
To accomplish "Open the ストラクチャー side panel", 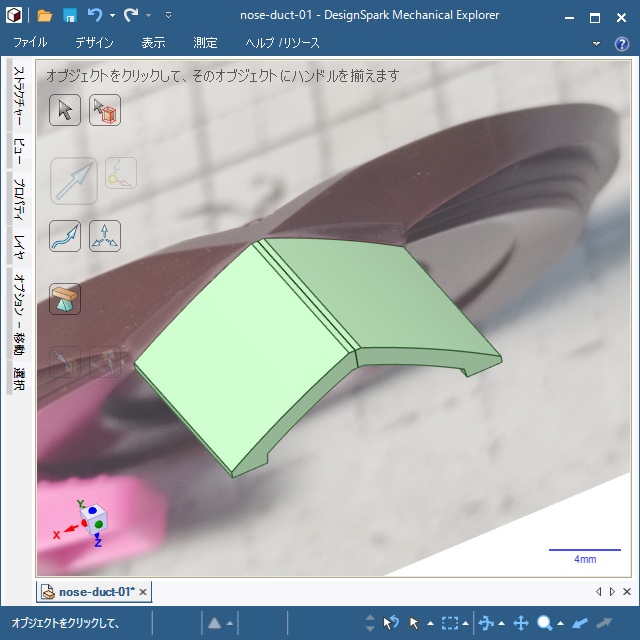I will [18, 100].
